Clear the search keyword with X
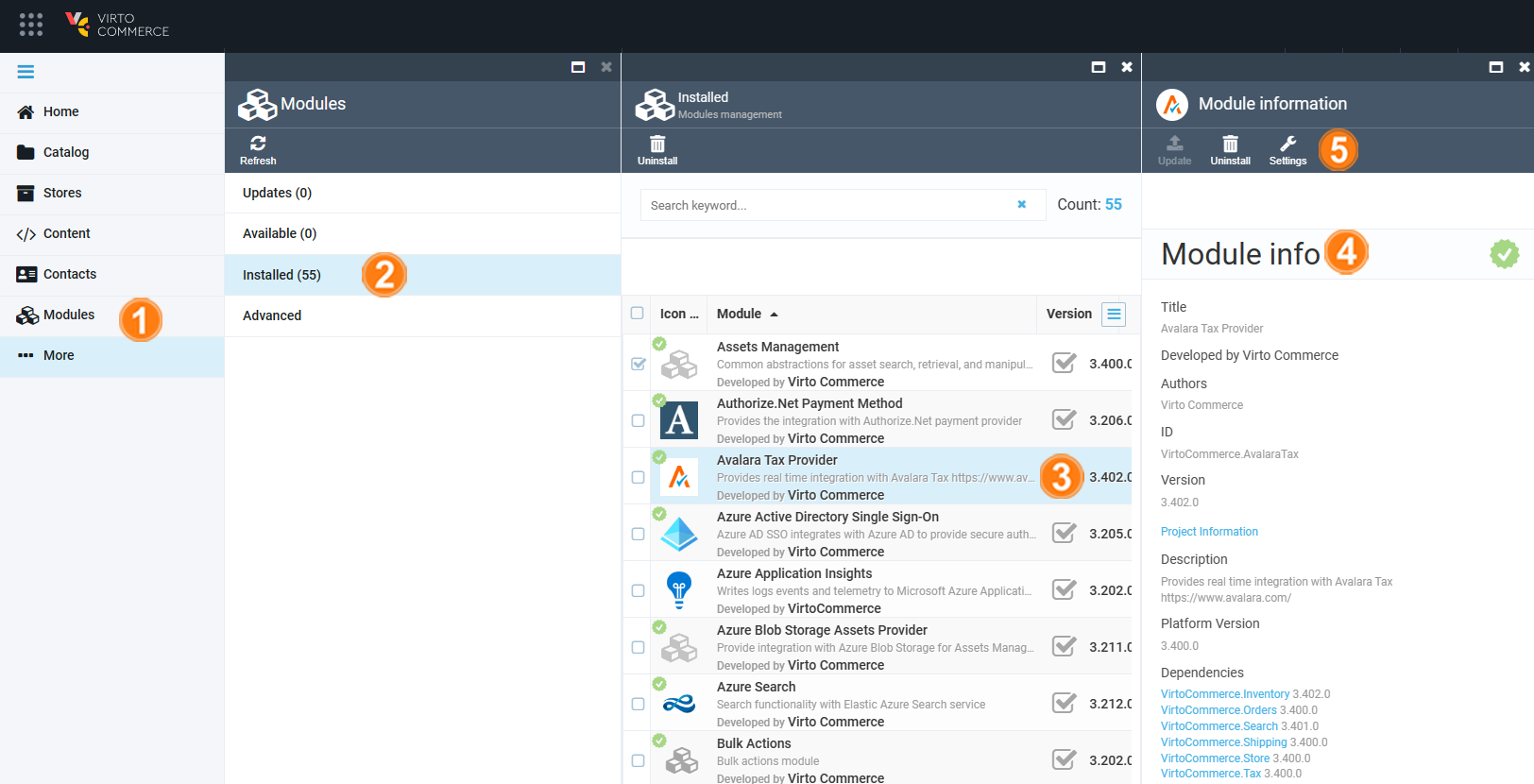 click(x=1021, y=204)
